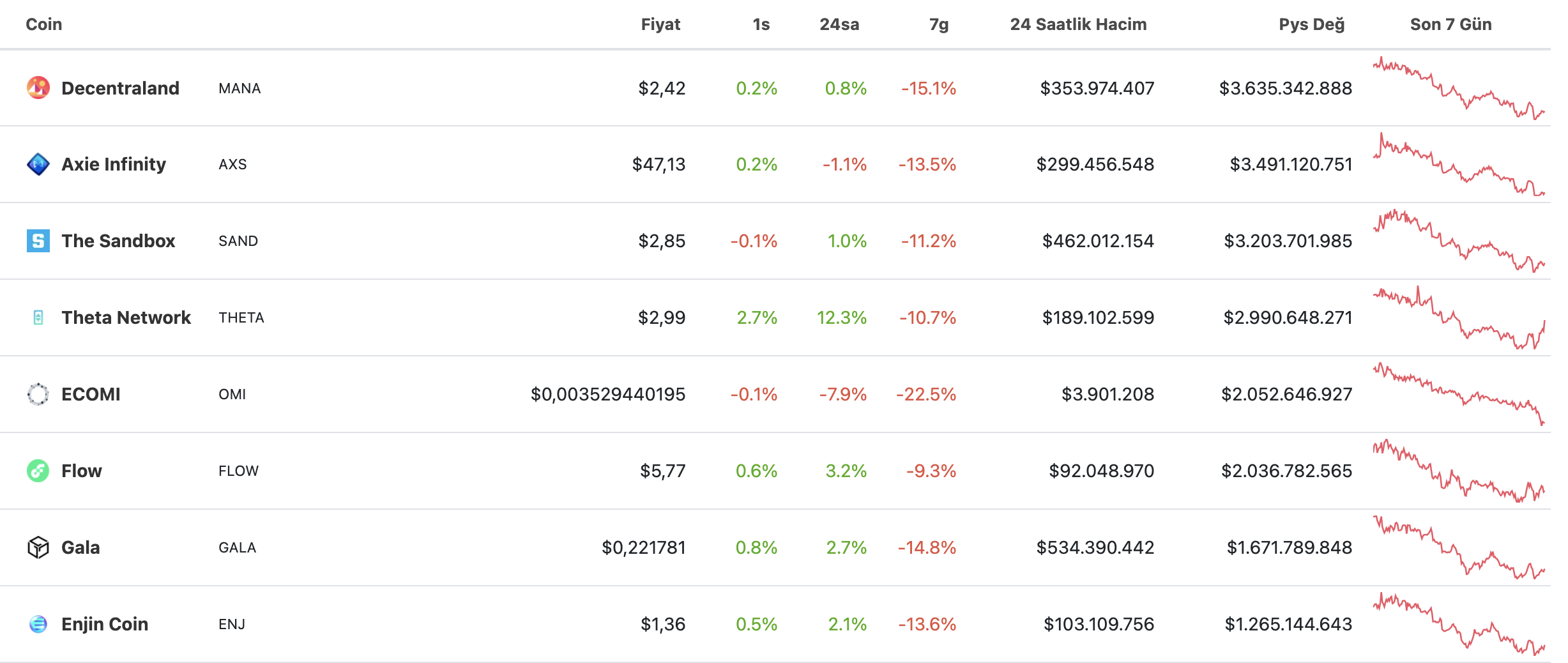Sort by the 24 Saatlik Hacim header
The image size is (1568, 663).
coord(1078,24)
